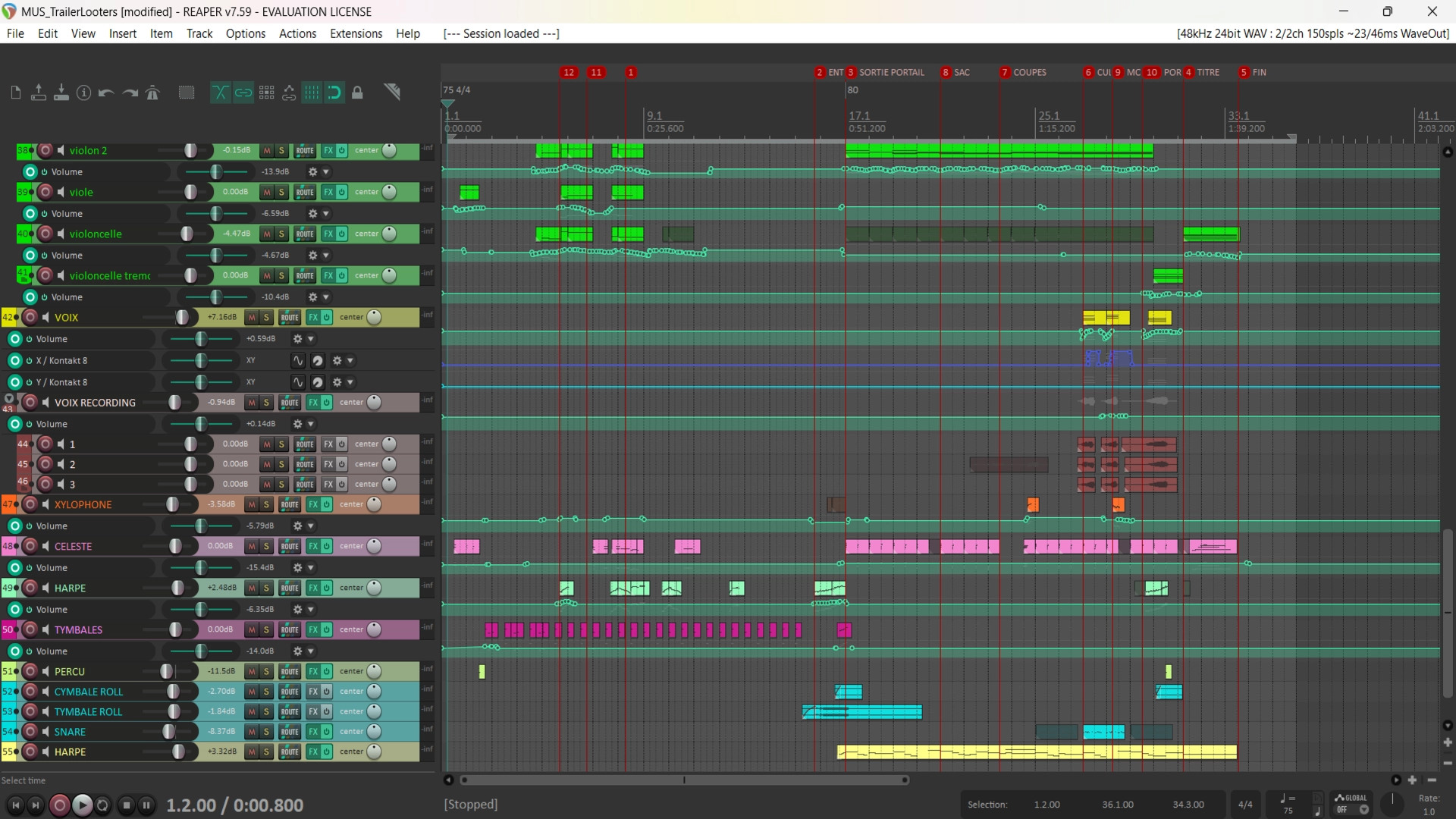Open the Extensions menu

click(x=356, y=33)
